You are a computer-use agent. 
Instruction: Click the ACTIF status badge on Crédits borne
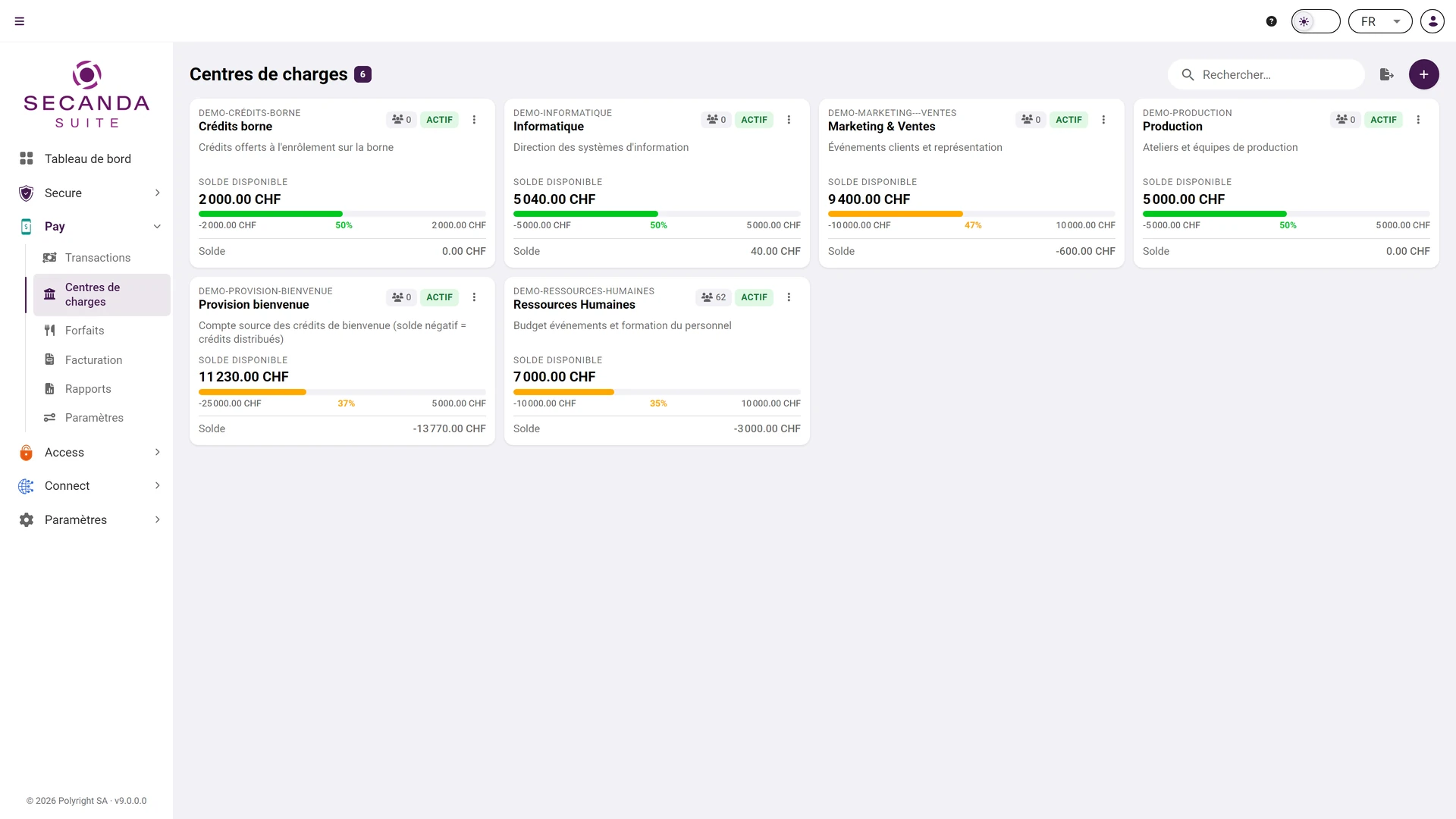(439, 120)
